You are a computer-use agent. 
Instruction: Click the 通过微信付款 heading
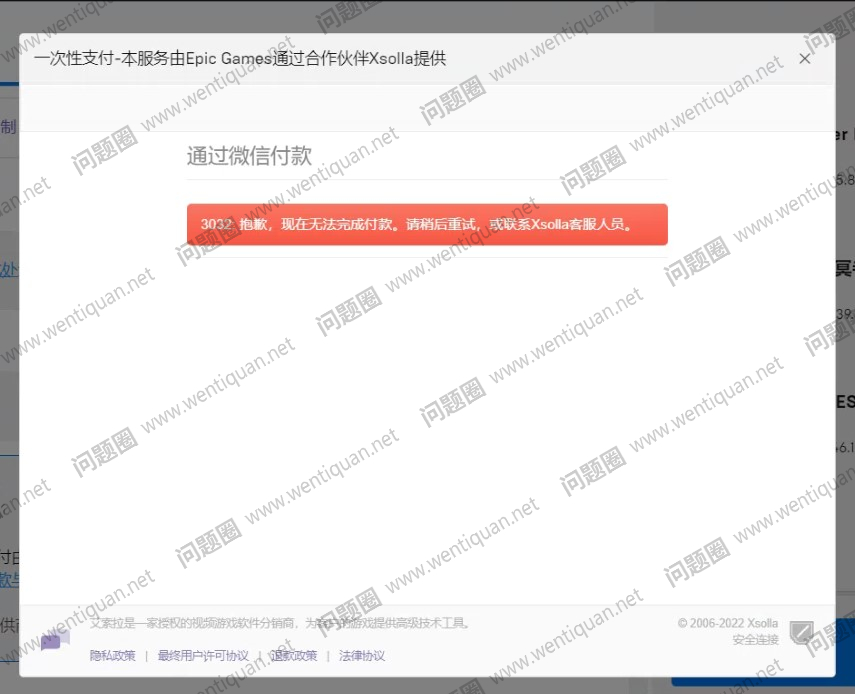point(249,156)
